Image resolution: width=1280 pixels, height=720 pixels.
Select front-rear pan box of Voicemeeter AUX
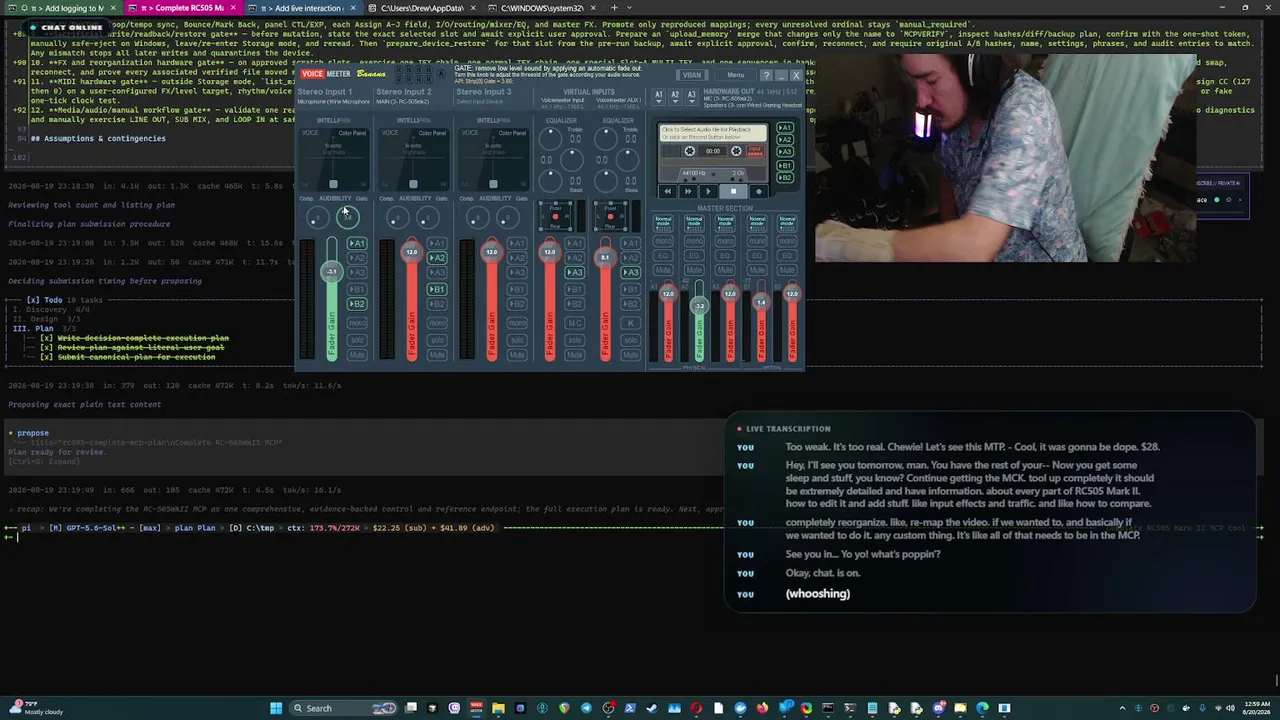(611, 215)
